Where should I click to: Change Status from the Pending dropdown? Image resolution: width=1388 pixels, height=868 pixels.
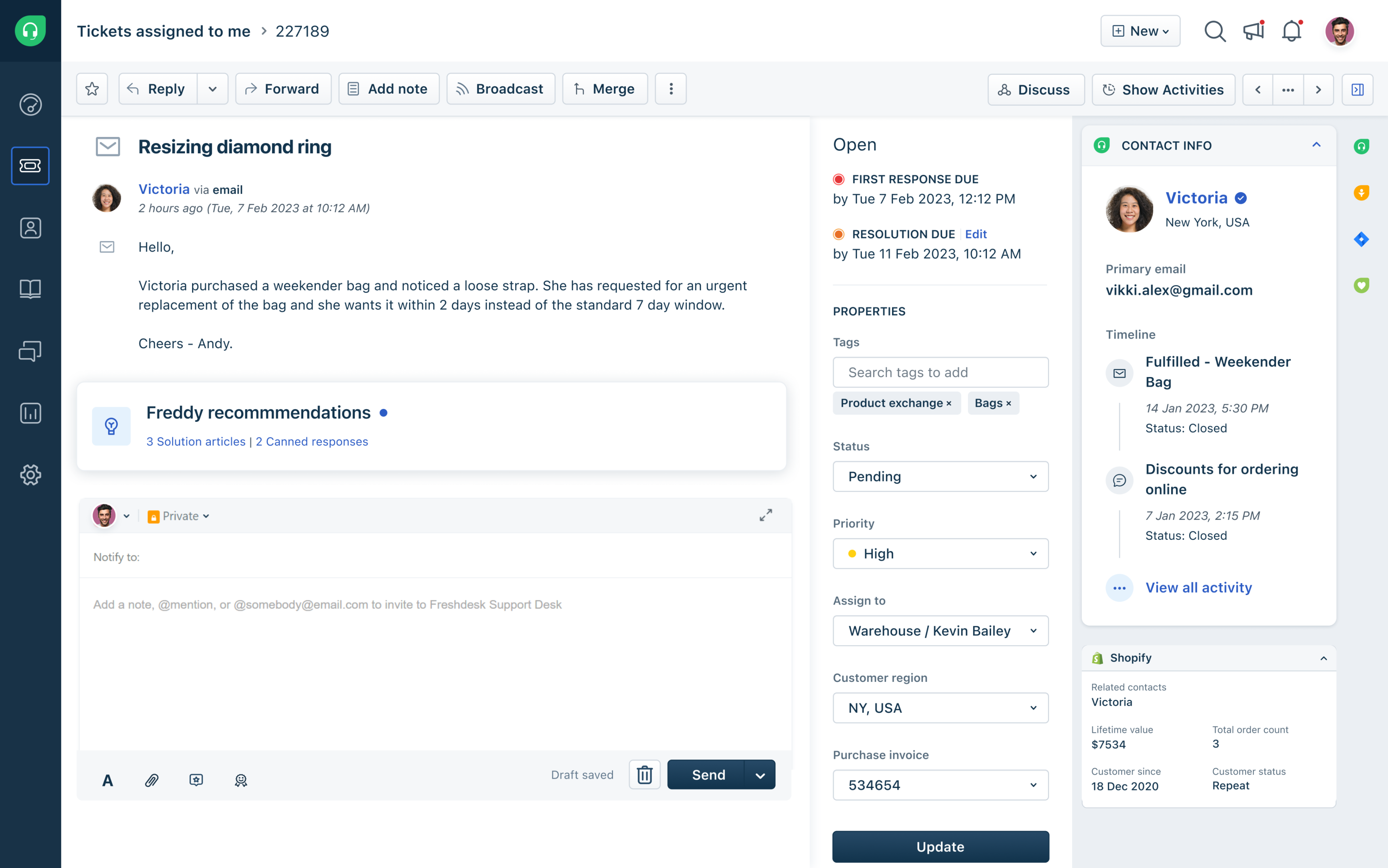(x=940, y=477)
